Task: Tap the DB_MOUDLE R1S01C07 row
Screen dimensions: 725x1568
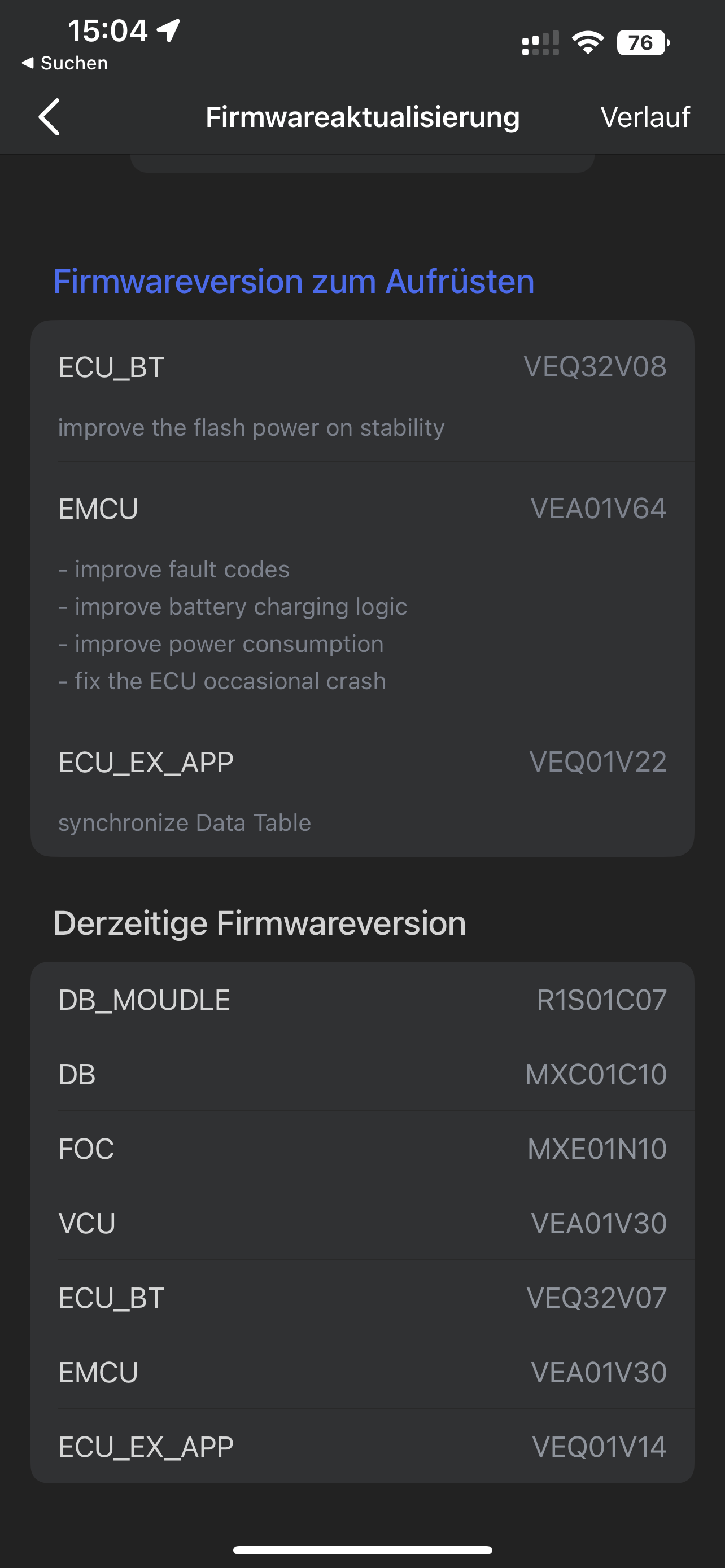Action: coord(362,1000)
